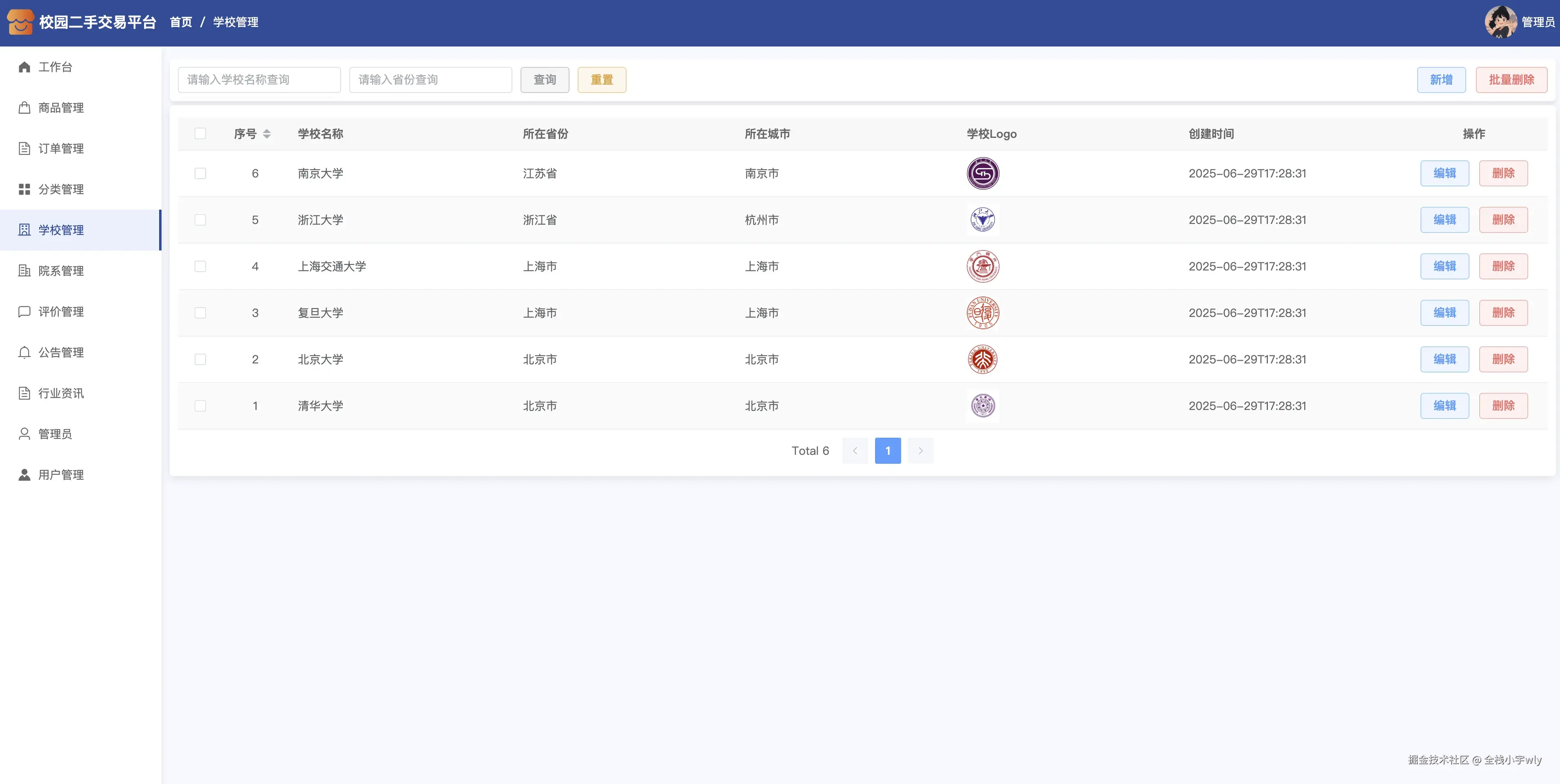Image resolution: width=1560 pixels, height=784 pixels.
Task: Click the grid icon for 分类管理
Action: [x=24, y=190]
